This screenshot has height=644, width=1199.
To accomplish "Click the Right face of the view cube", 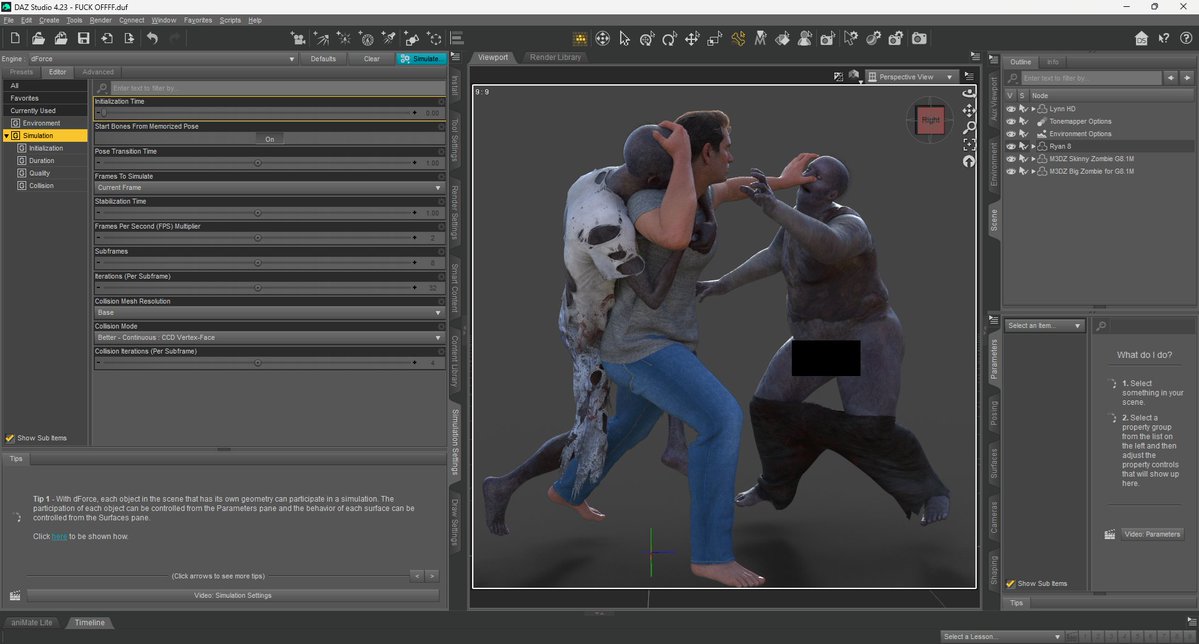I will click(930, 120).
